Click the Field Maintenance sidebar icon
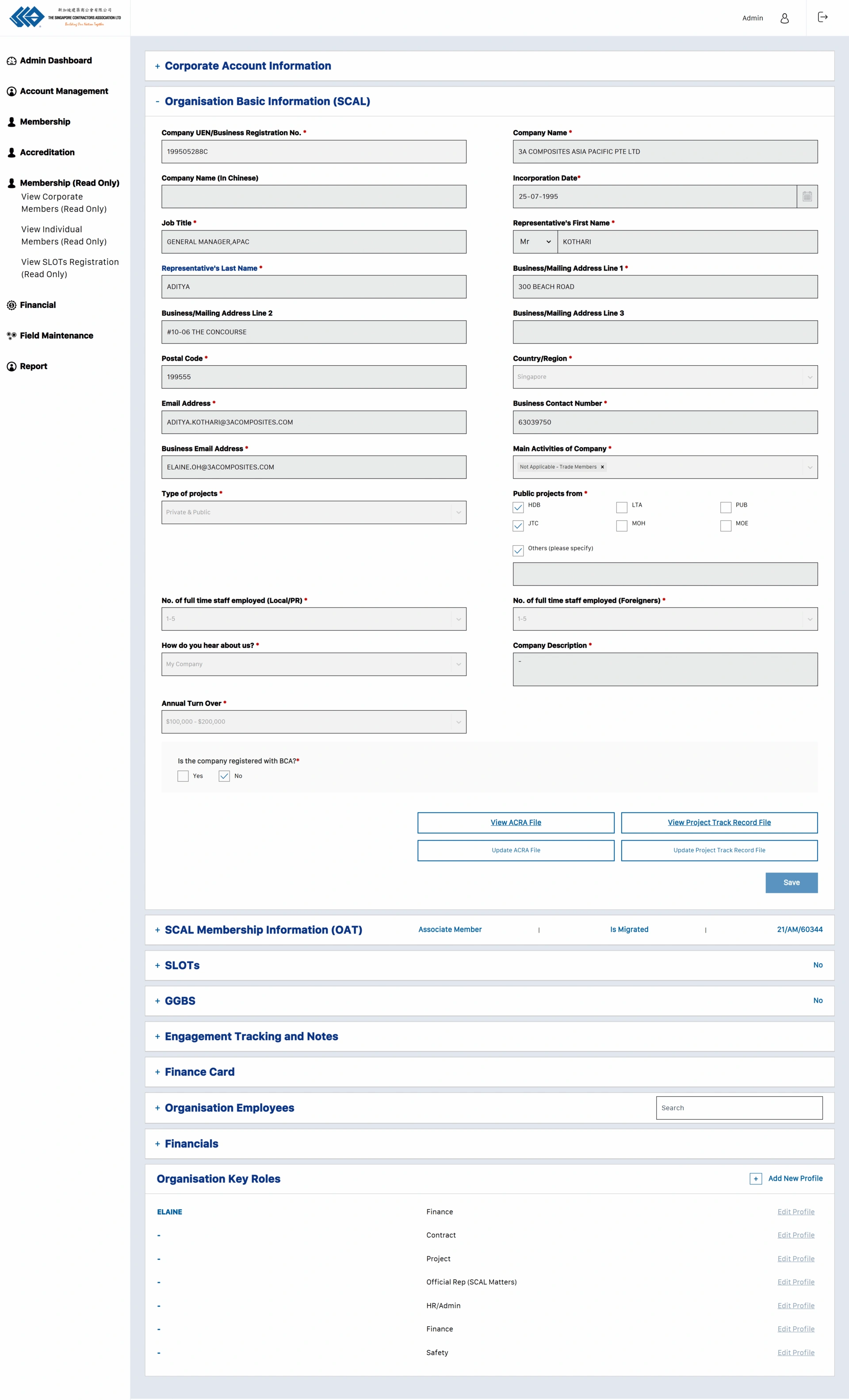The image size is (849, 1400). click(11, 336)
